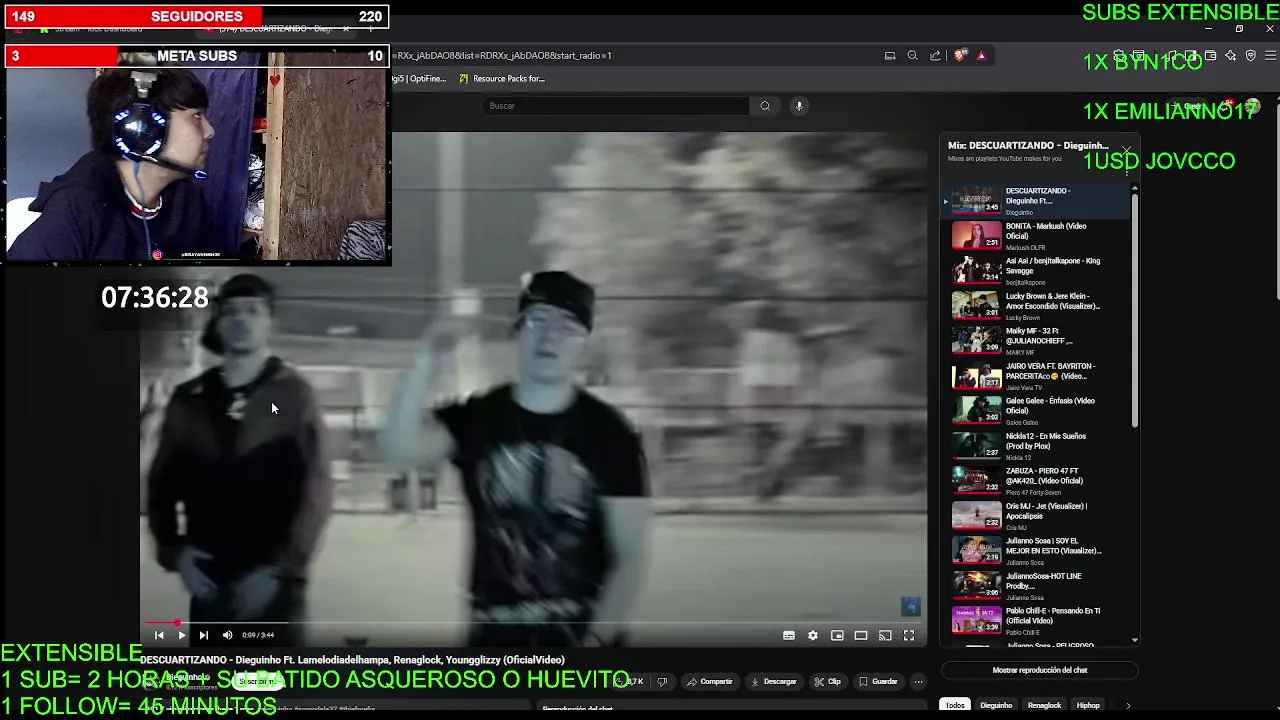Play 'Cris MJ - Jet (Visualizer)' video

coord(1038,516)
